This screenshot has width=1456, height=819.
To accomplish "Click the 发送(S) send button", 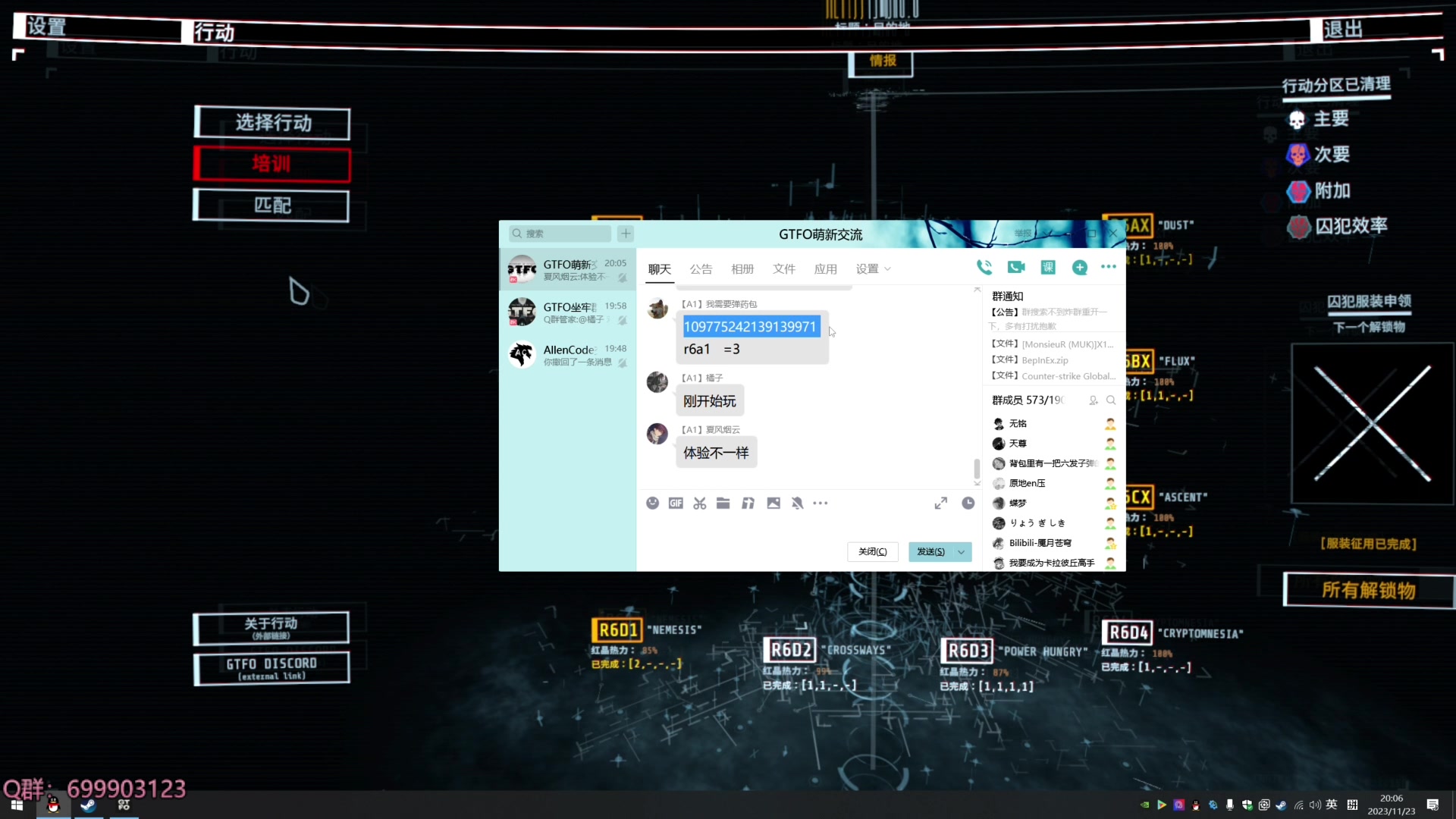I will [930, 551].
